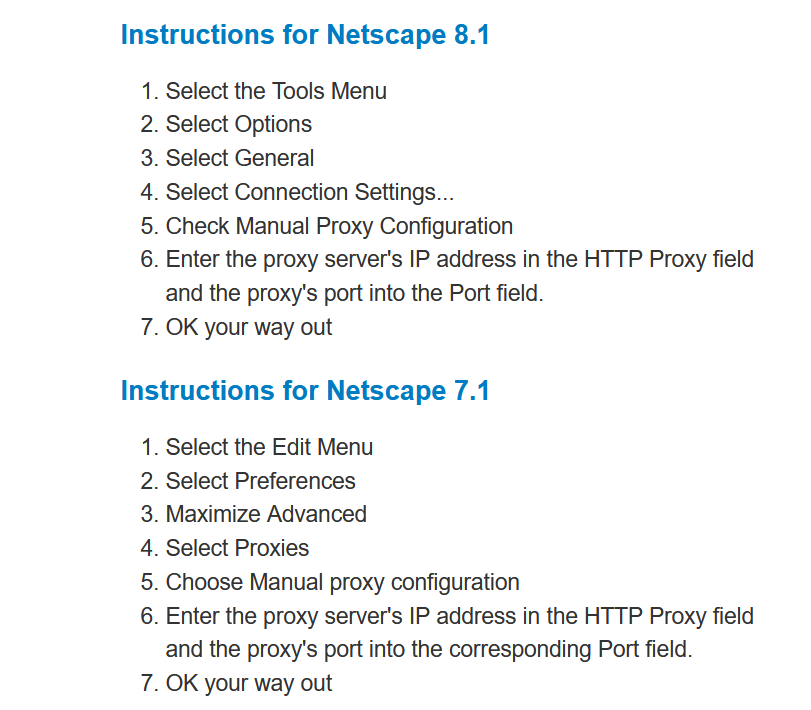Click the last 'OK your way out' step
This screenshot has width=811, height=710.
coord(248,684)
